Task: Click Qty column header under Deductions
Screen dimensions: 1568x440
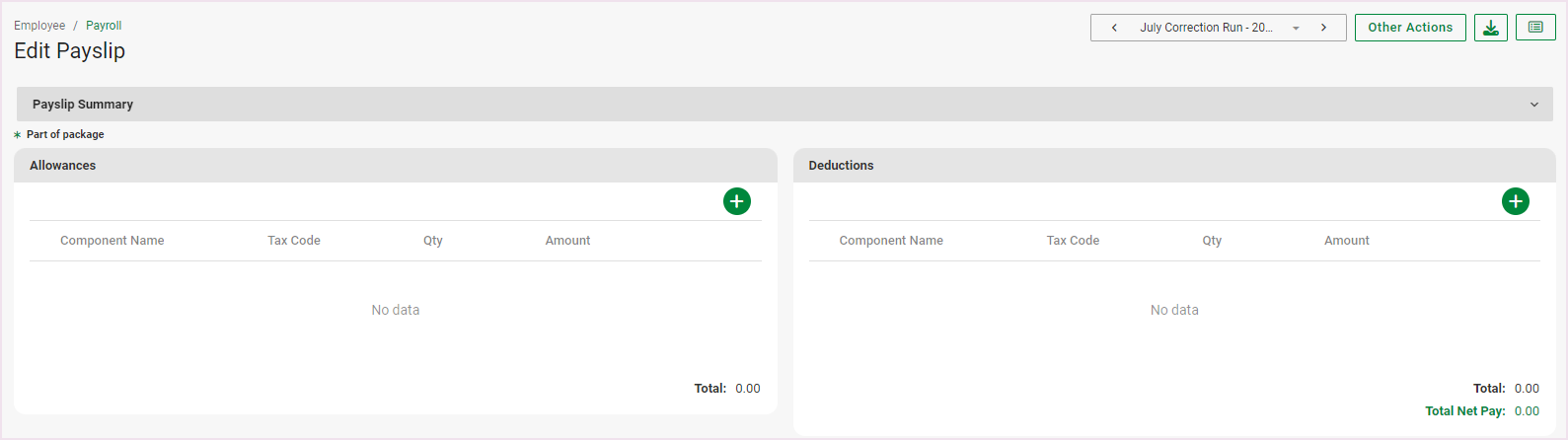Action: click(1212, 241)
